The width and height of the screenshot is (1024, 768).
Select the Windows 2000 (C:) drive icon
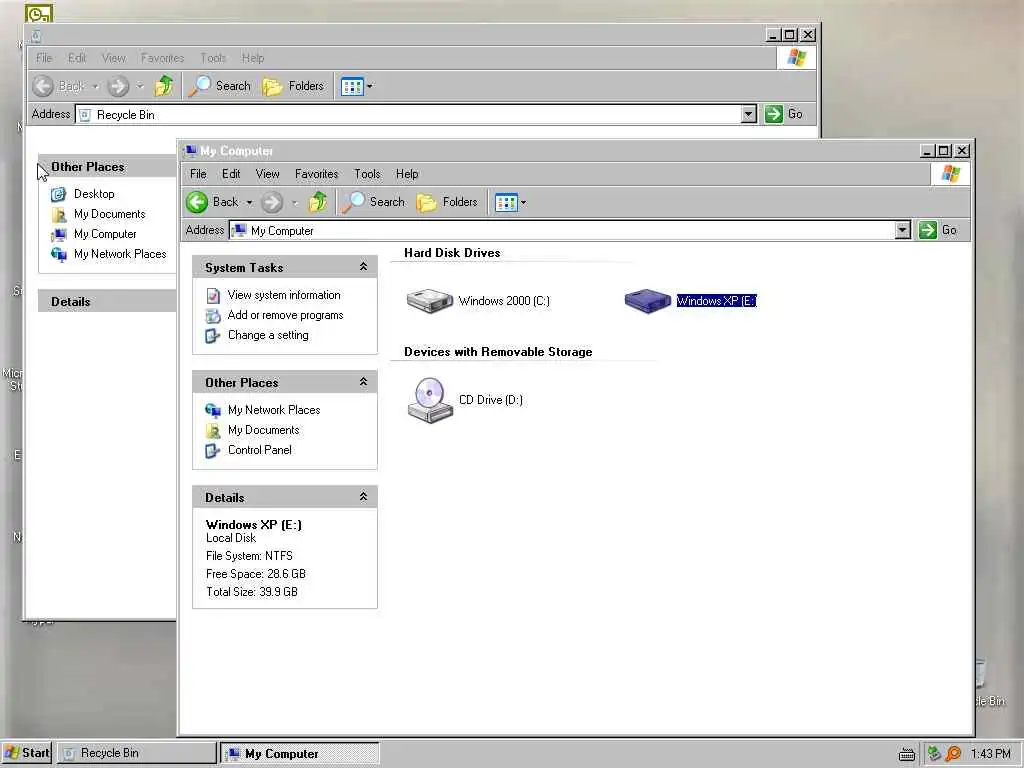[x=429, y=300]
